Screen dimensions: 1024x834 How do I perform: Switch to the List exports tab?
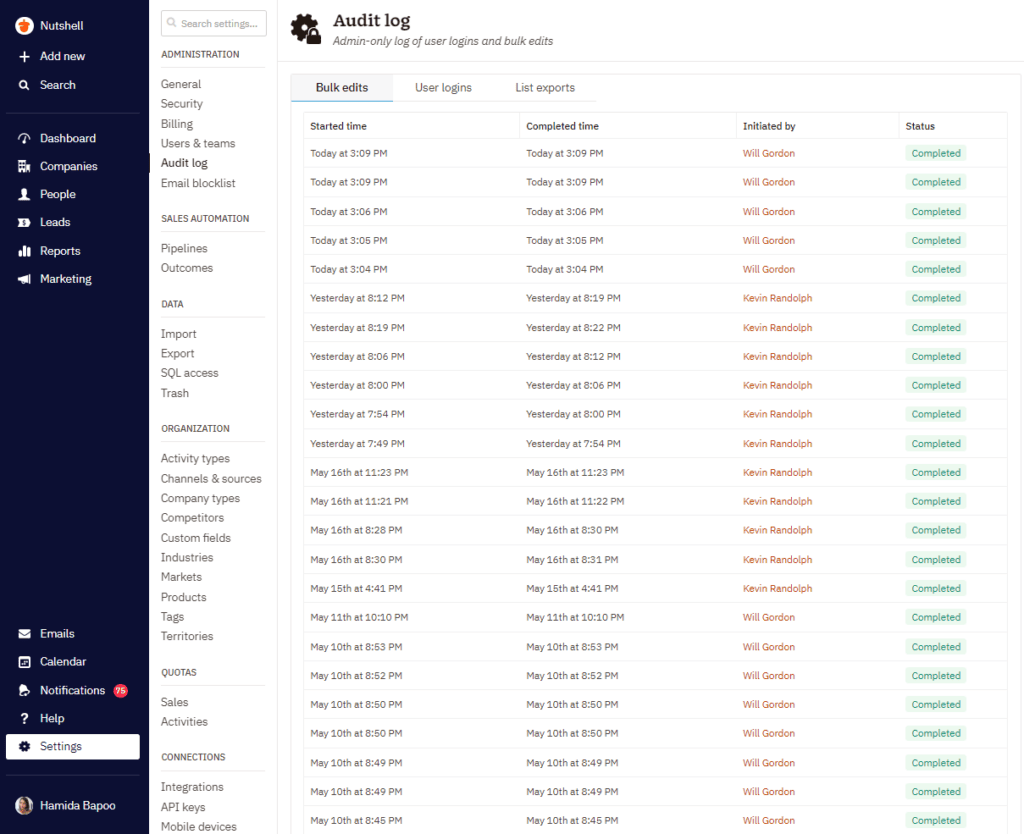545,87
